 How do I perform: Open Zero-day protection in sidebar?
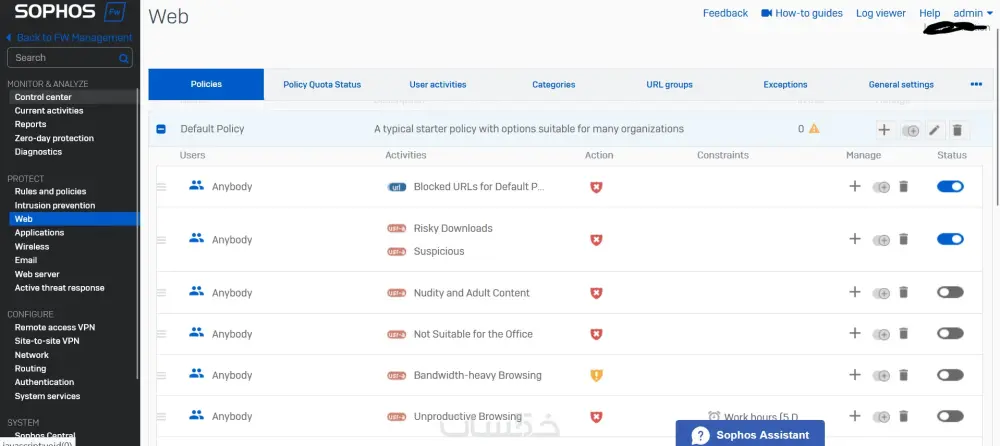pos(54,138)
